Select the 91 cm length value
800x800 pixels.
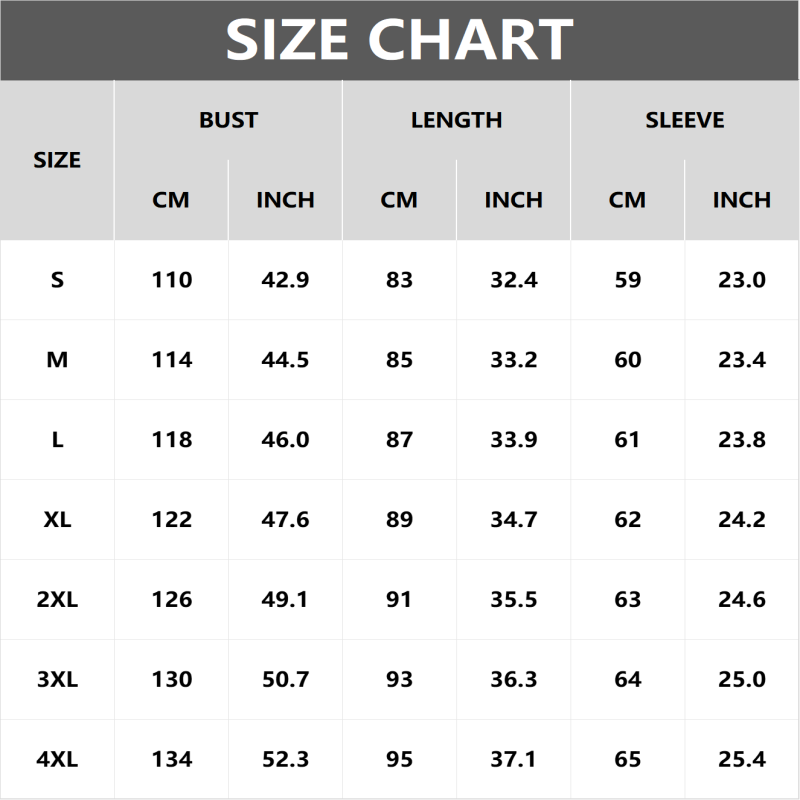(399, 600)
